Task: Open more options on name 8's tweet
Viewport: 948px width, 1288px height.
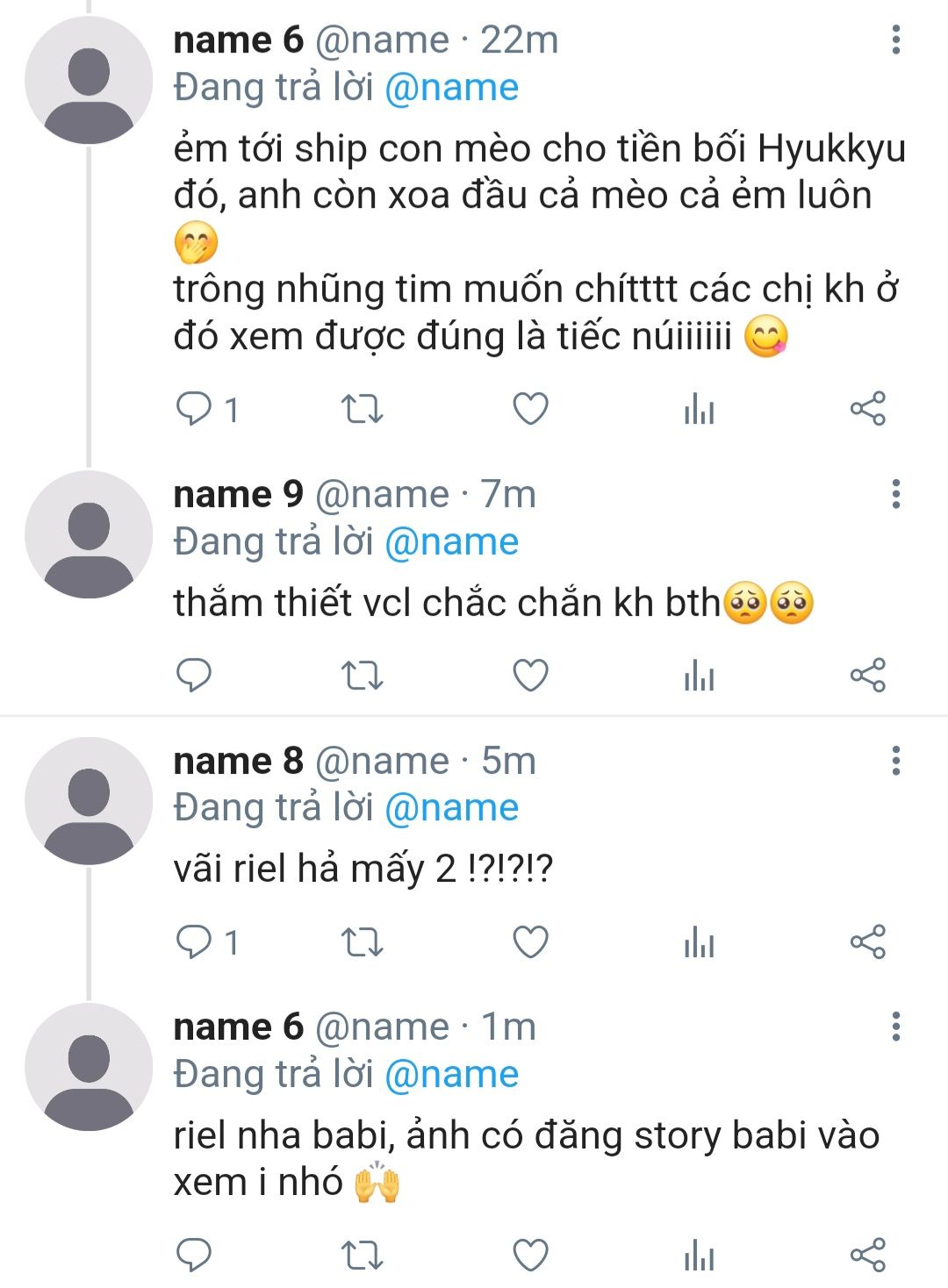Action: pos(895,761)
